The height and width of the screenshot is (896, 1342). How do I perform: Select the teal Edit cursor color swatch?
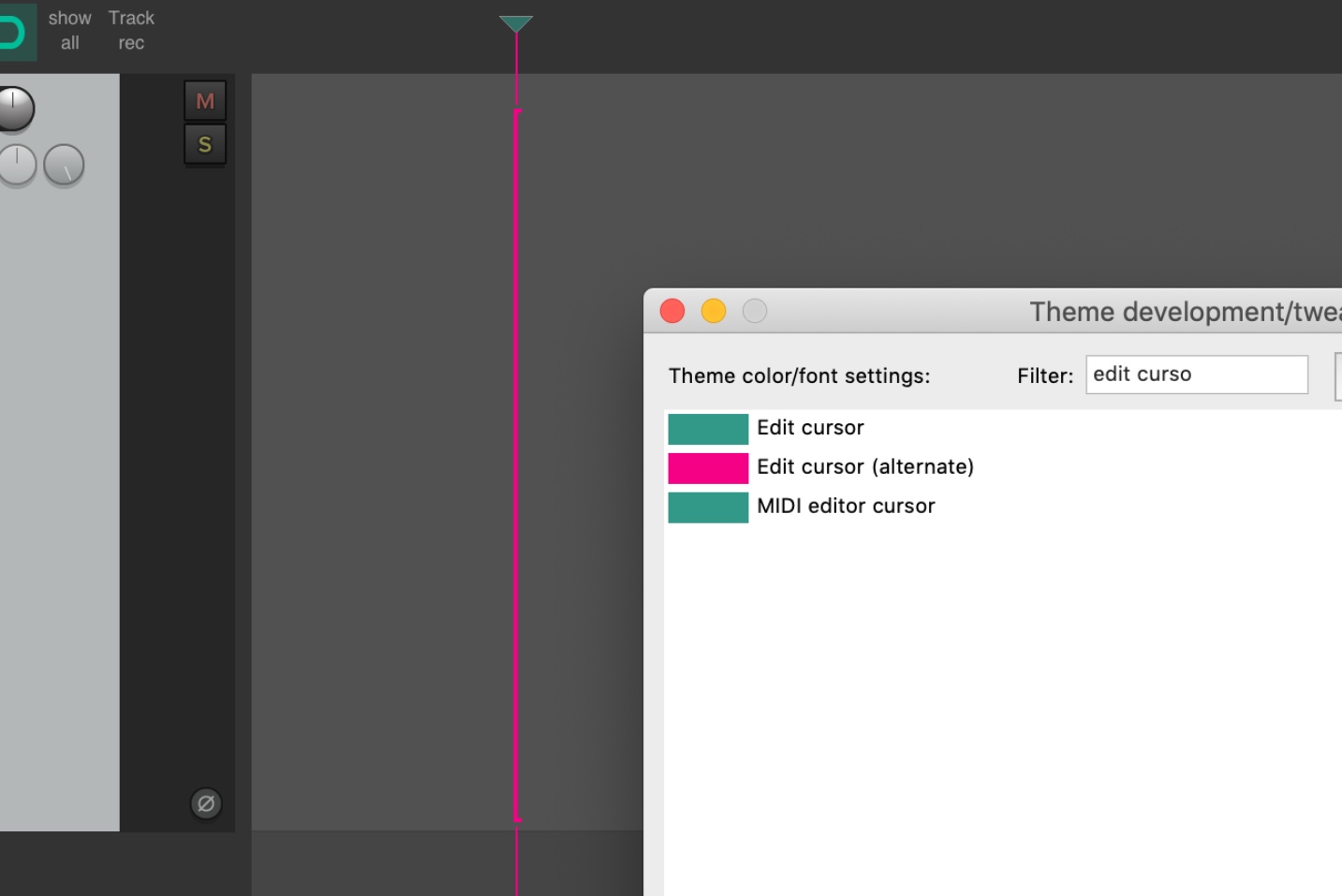coord(708,428)
